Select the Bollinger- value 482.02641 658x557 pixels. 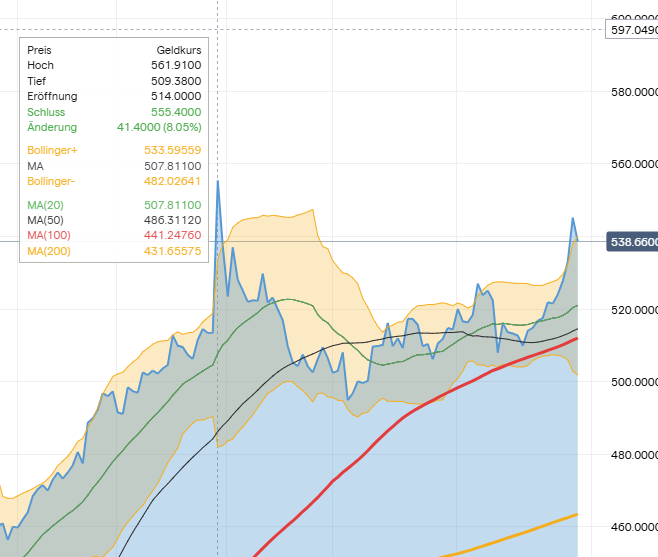[x=172, y=181]
